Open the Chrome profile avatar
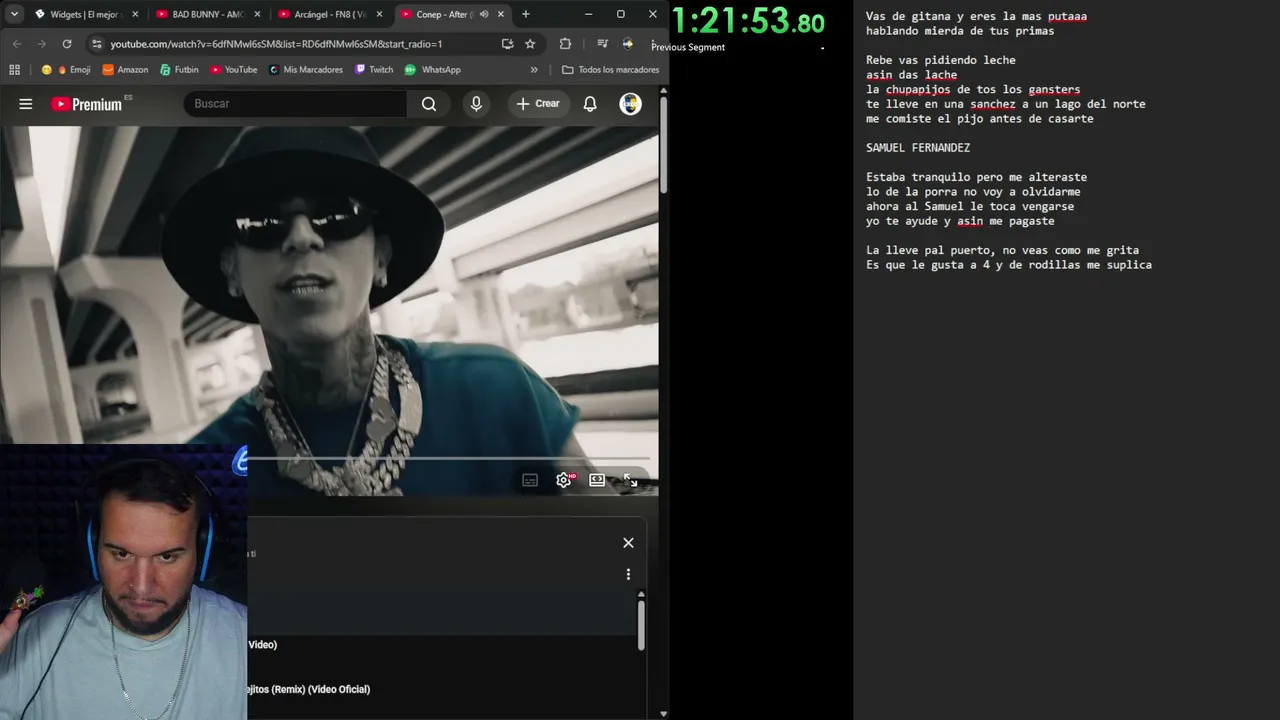Screen dimensions: 1280x720 click(x=628, y=44)
